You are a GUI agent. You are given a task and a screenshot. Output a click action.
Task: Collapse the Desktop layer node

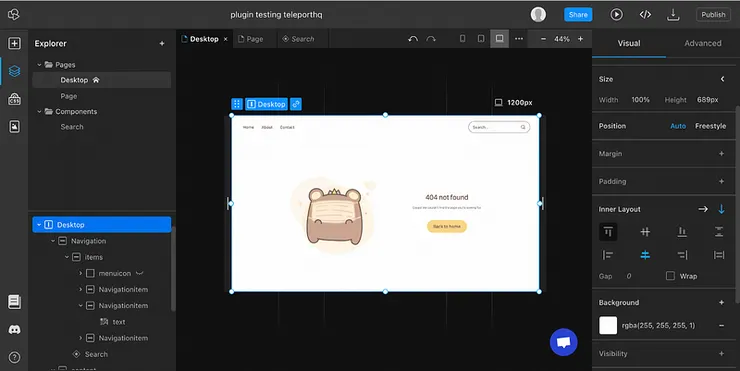point(39,225)
